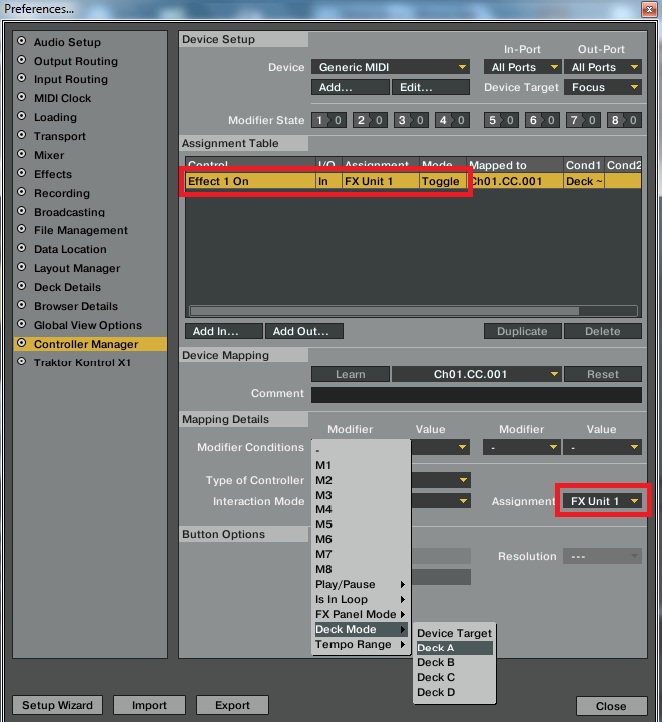Click Modifier State 1 indicator

(x=329, y=120)
